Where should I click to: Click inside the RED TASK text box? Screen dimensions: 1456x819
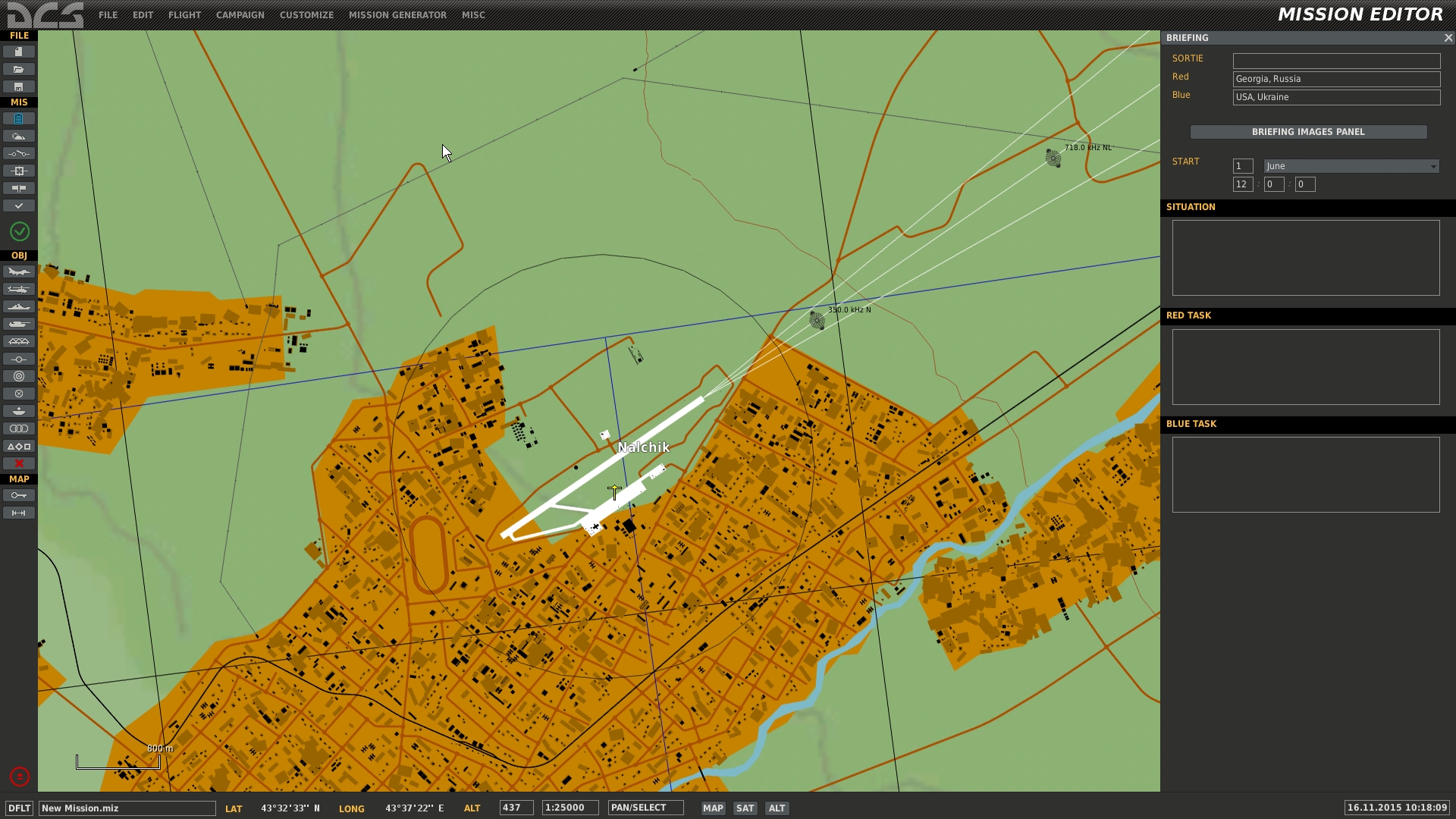(1306, 367)
